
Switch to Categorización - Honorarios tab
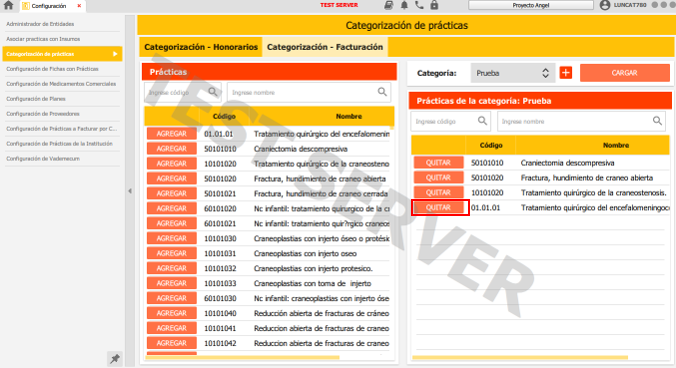coord(201,47)
